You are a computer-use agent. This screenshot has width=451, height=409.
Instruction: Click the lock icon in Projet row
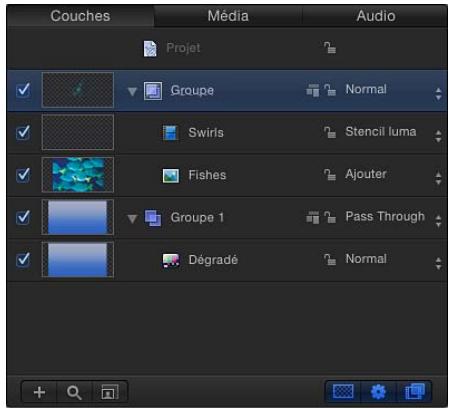click(330, 48)
